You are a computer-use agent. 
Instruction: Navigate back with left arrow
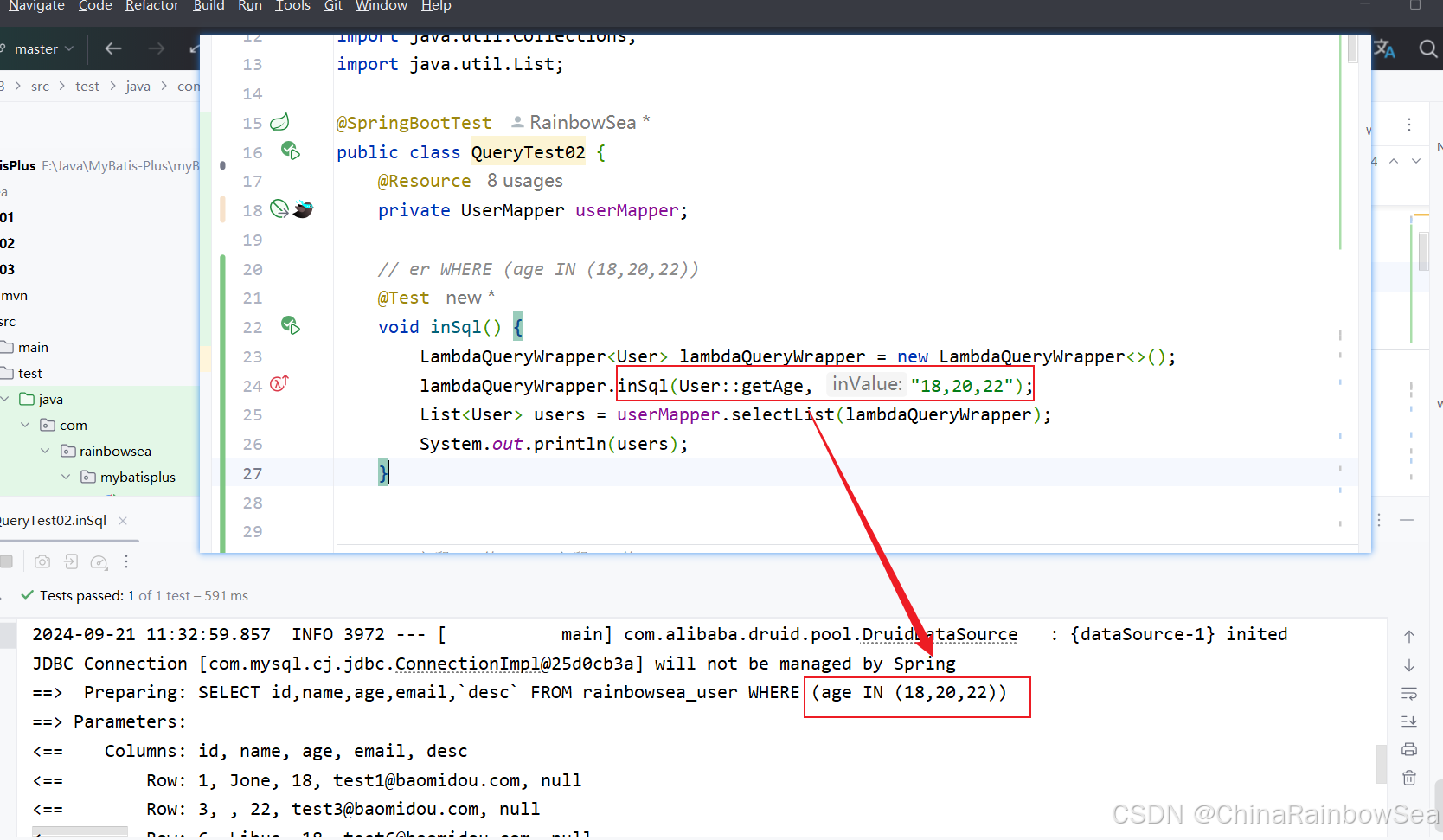pyautogui.click(x=113, y=48)
